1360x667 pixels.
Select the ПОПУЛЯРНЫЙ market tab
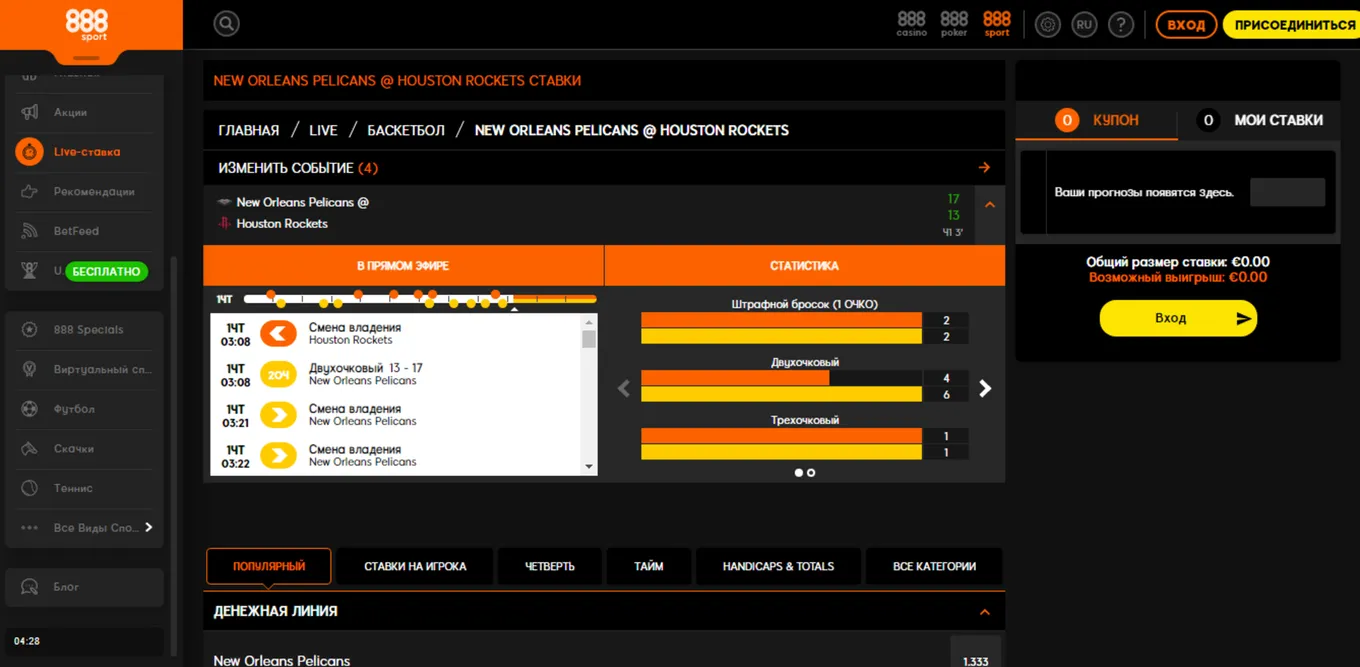point(269,566)
